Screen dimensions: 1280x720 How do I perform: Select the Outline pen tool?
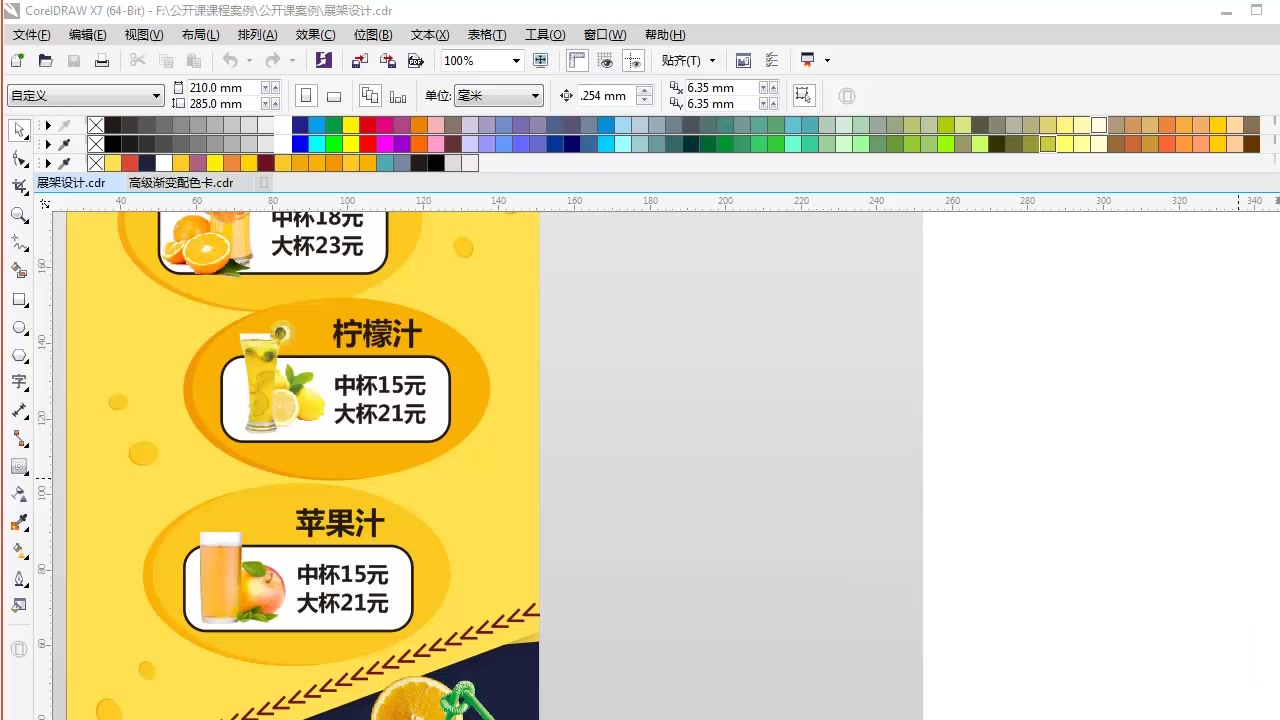point(19,578)
